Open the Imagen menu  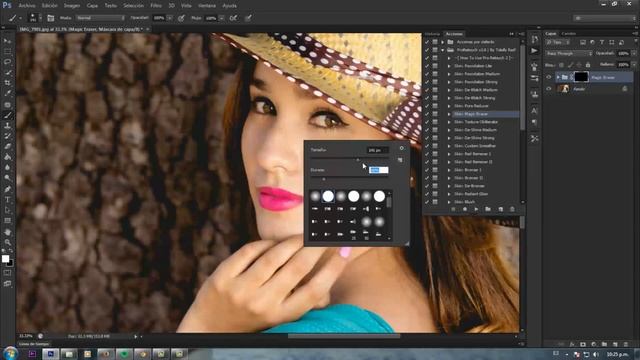tap(71, 6)
